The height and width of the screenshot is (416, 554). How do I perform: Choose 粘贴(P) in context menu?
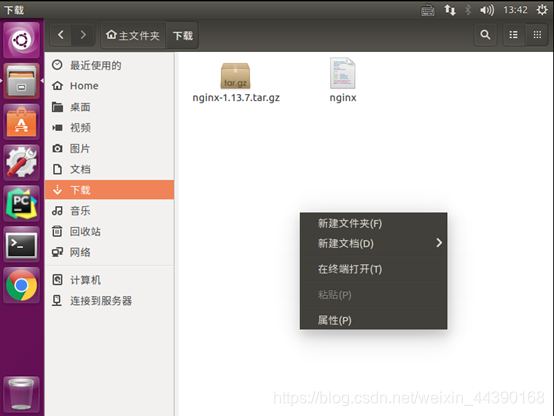(x=373, y=294)
